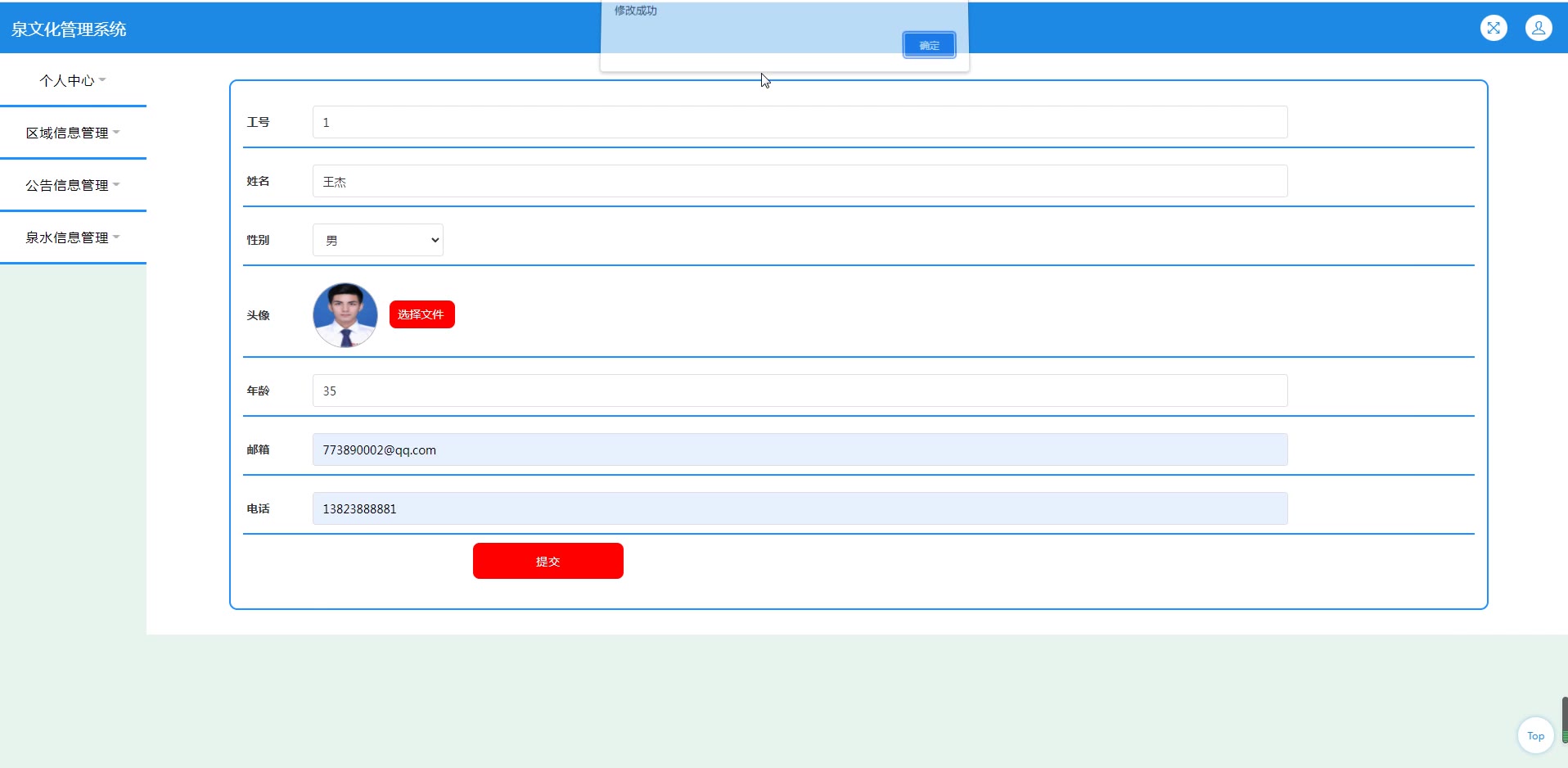Click the 姓名 field label
Screen dimensions: 1568x768
(x=258, y=181)
